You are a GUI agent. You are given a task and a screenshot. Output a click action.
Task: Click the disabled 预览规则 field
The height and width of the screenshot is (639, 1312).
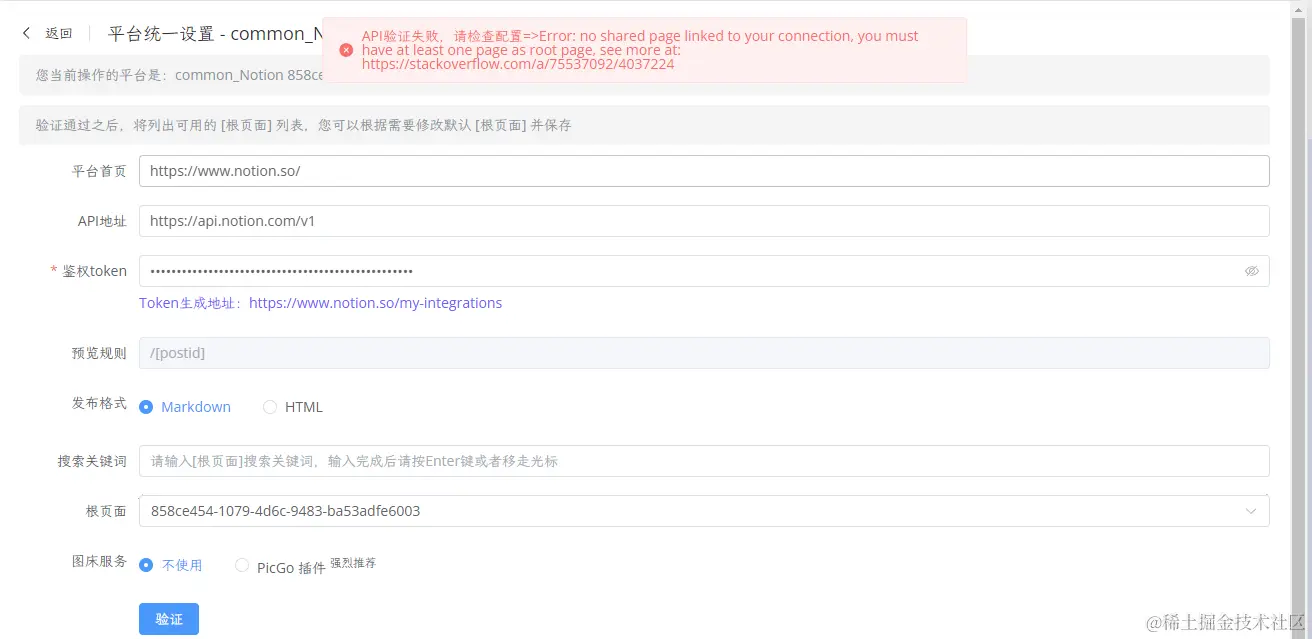[x=700, y=352]
